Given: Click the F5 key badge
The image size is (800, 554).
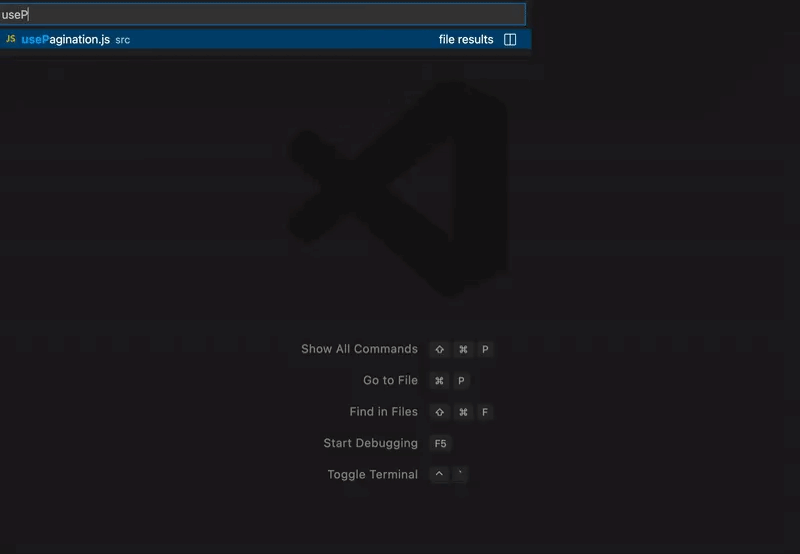Looking at the screenshot, I should 440,443.
